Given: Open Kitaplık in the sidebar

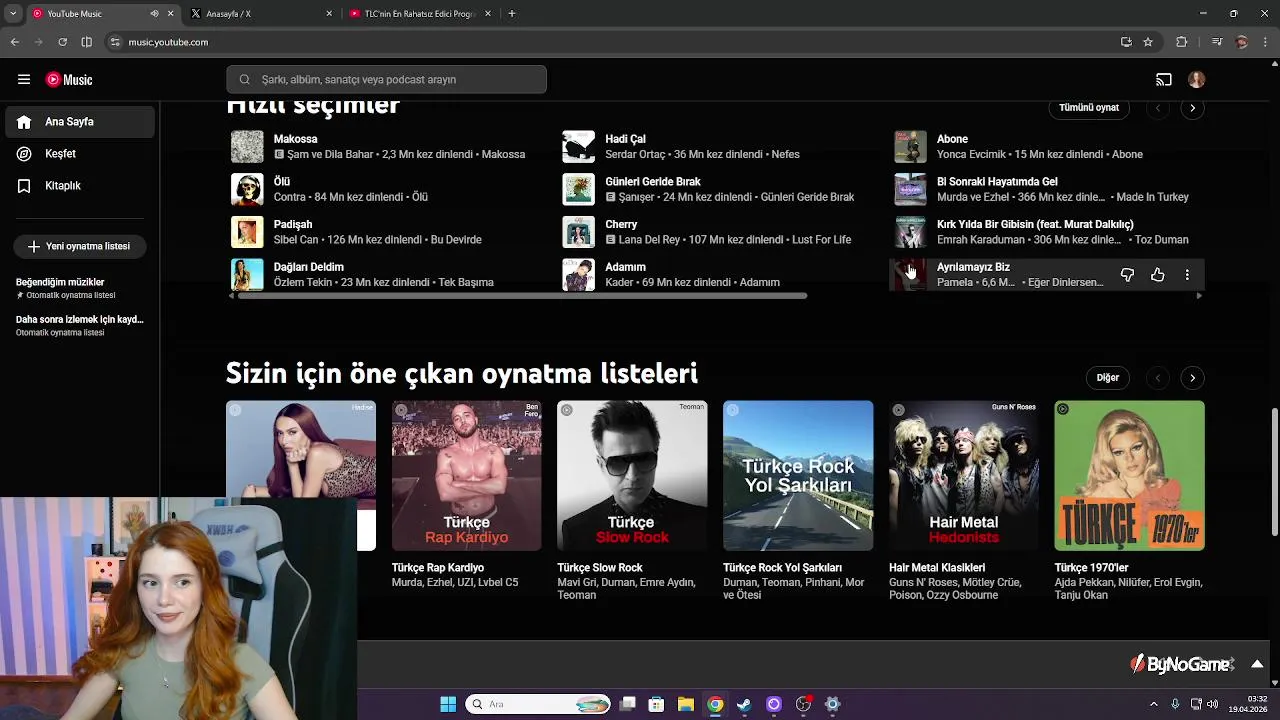Looking at the screenshot, I should 80,186.
